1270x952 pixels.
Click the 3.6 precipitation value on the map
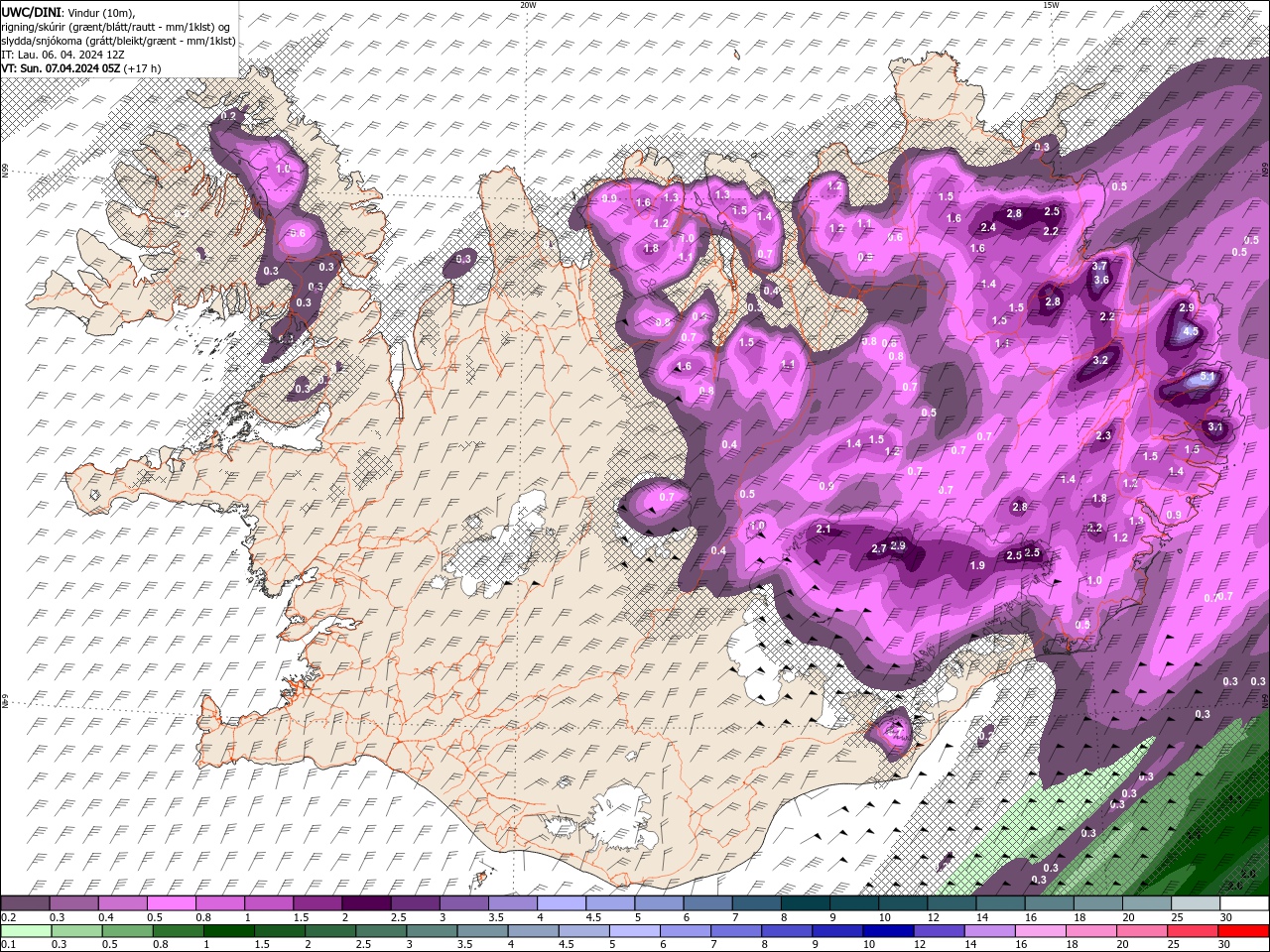coord(1101,281)
